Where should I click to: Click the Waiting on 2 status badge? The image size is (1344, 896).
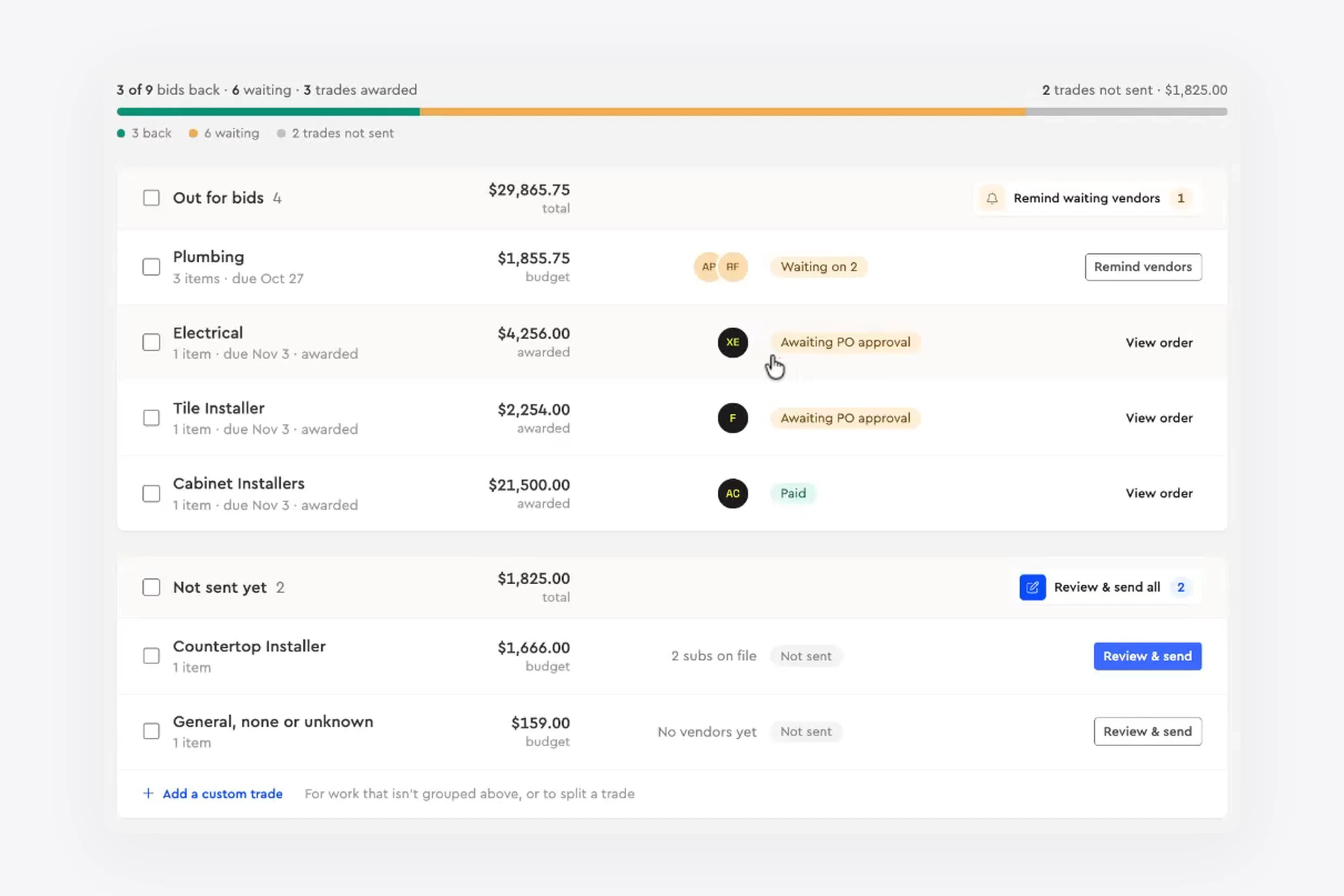pyautogui.click(x=819, y=267)
